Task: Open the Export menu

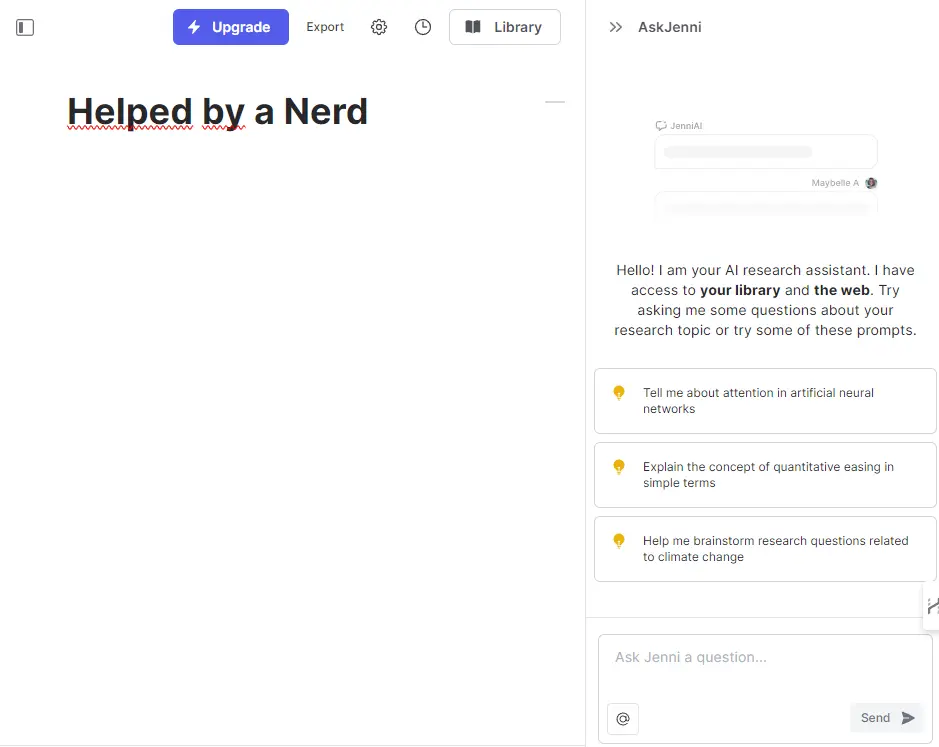Action: tap(325, 27)
